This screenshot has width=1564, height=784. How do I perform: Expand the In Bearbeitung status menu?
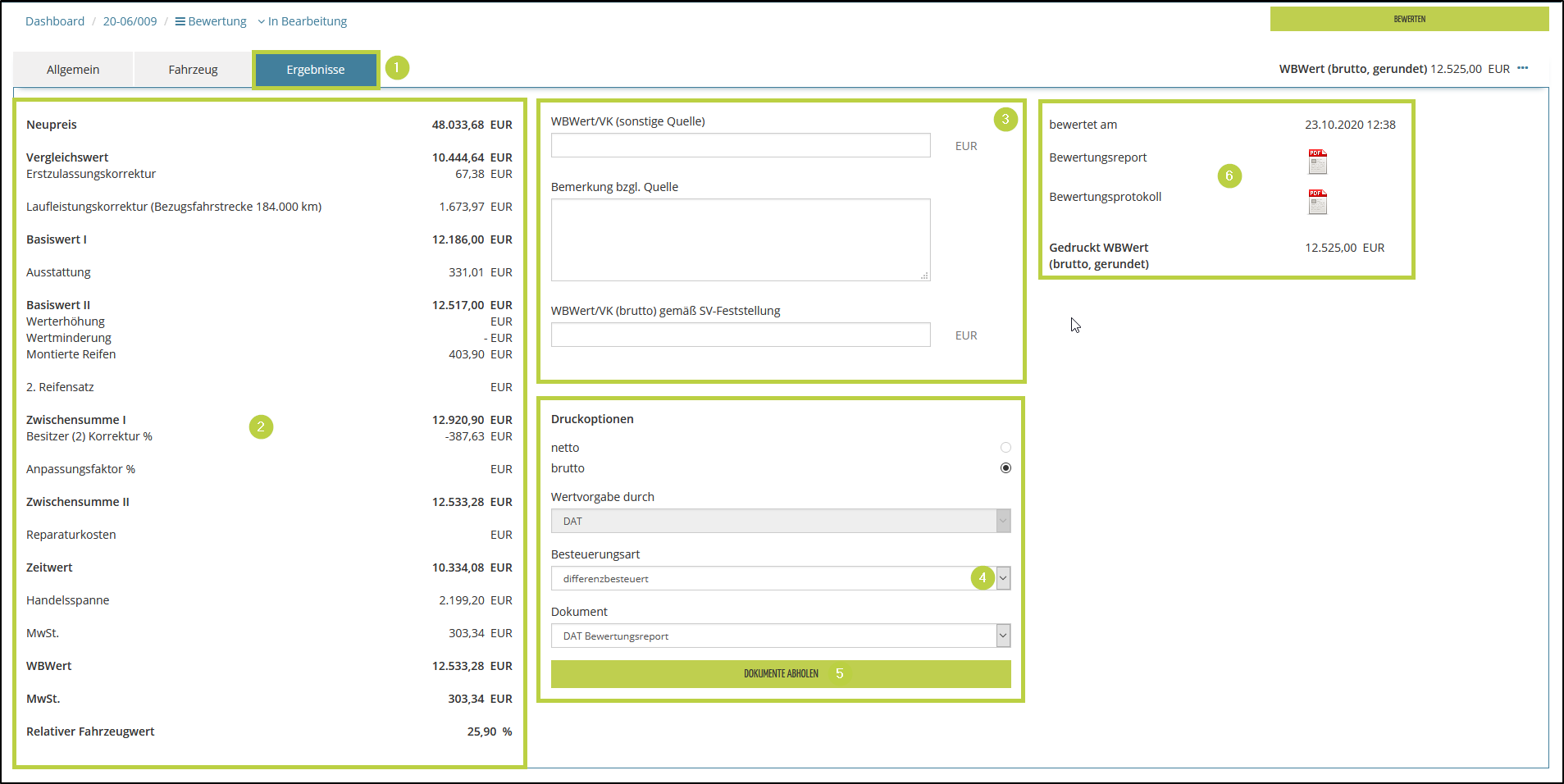[302, 21]
